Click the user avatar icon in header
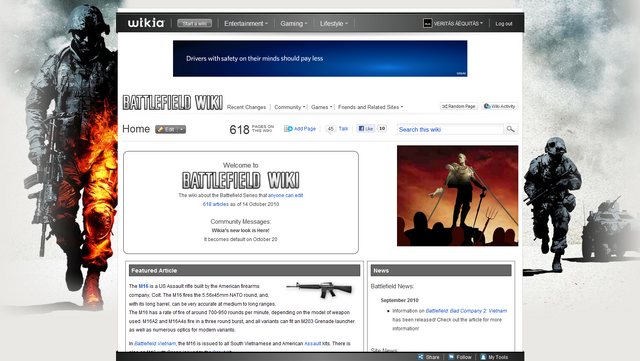The height and width of the screenshot is (361, 640). 427,23
